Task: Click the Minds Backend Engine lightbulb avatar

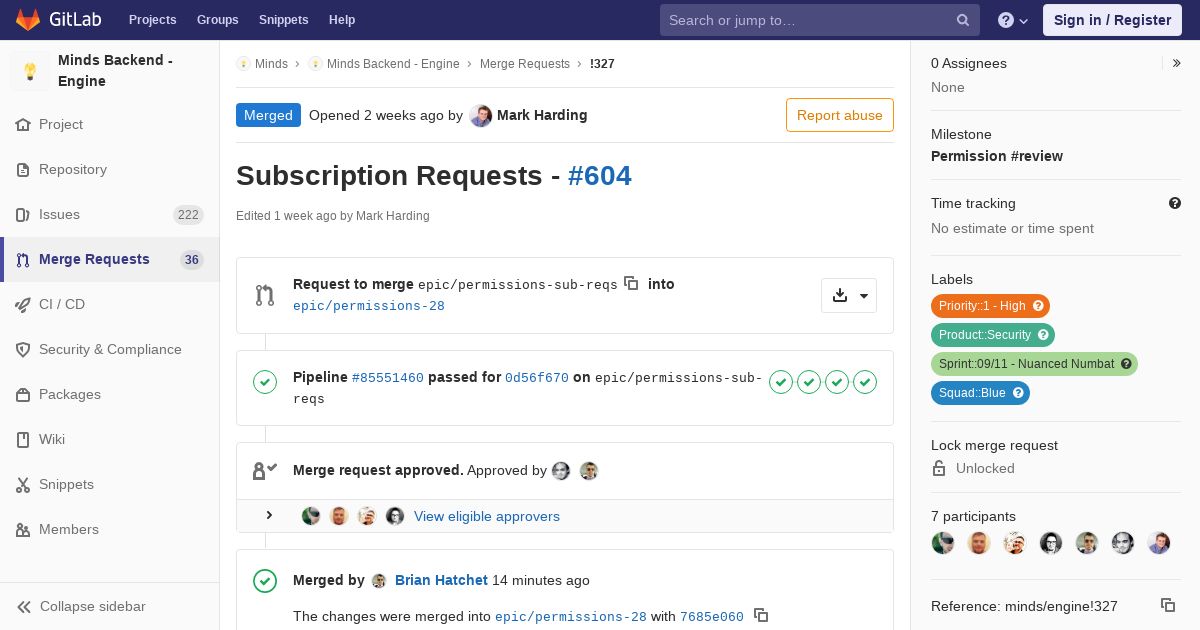Action: pyautogui.click(x=30, y=71)
